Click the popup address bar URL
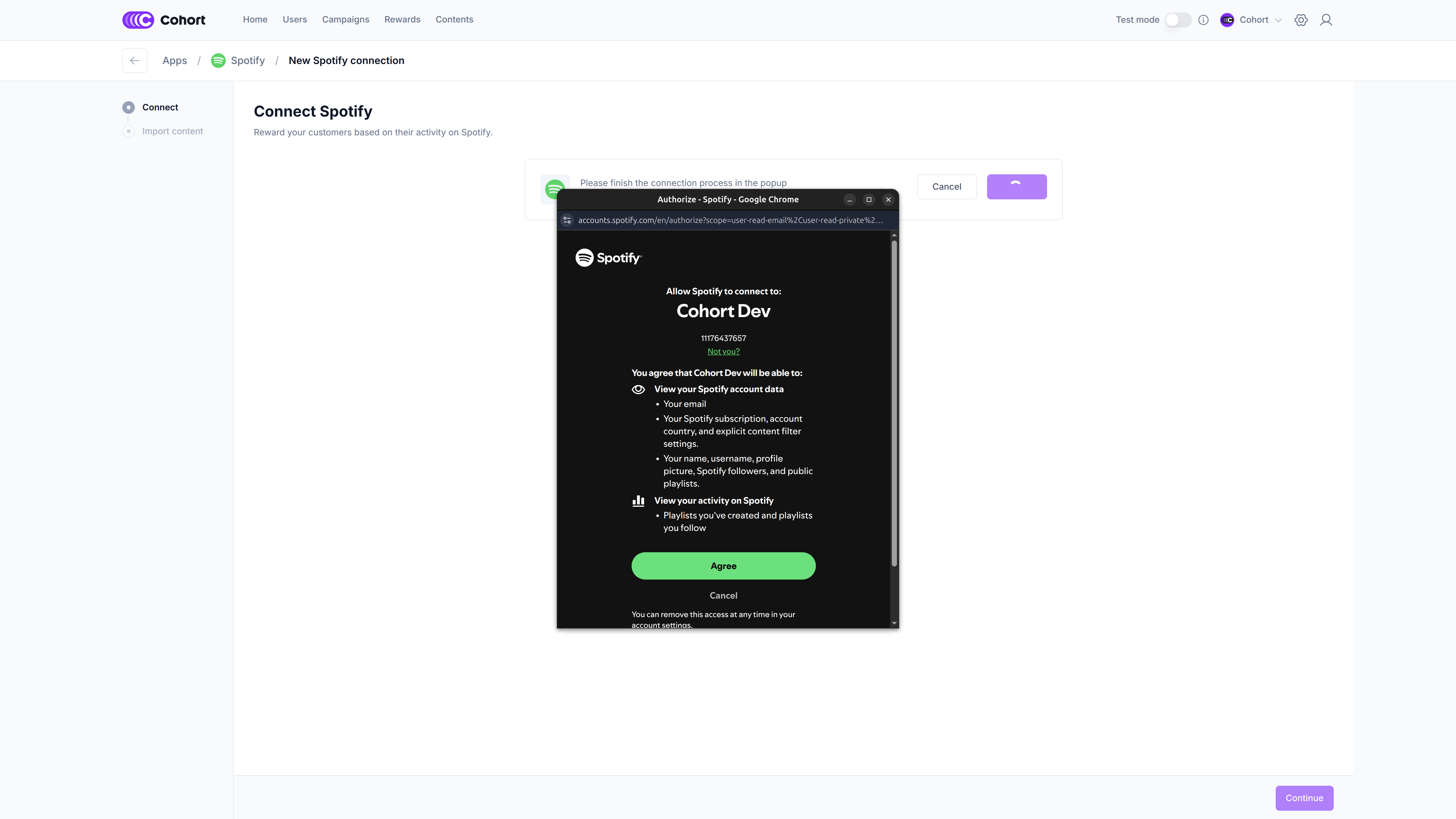The image size is (1456, 819). (730, 220)
